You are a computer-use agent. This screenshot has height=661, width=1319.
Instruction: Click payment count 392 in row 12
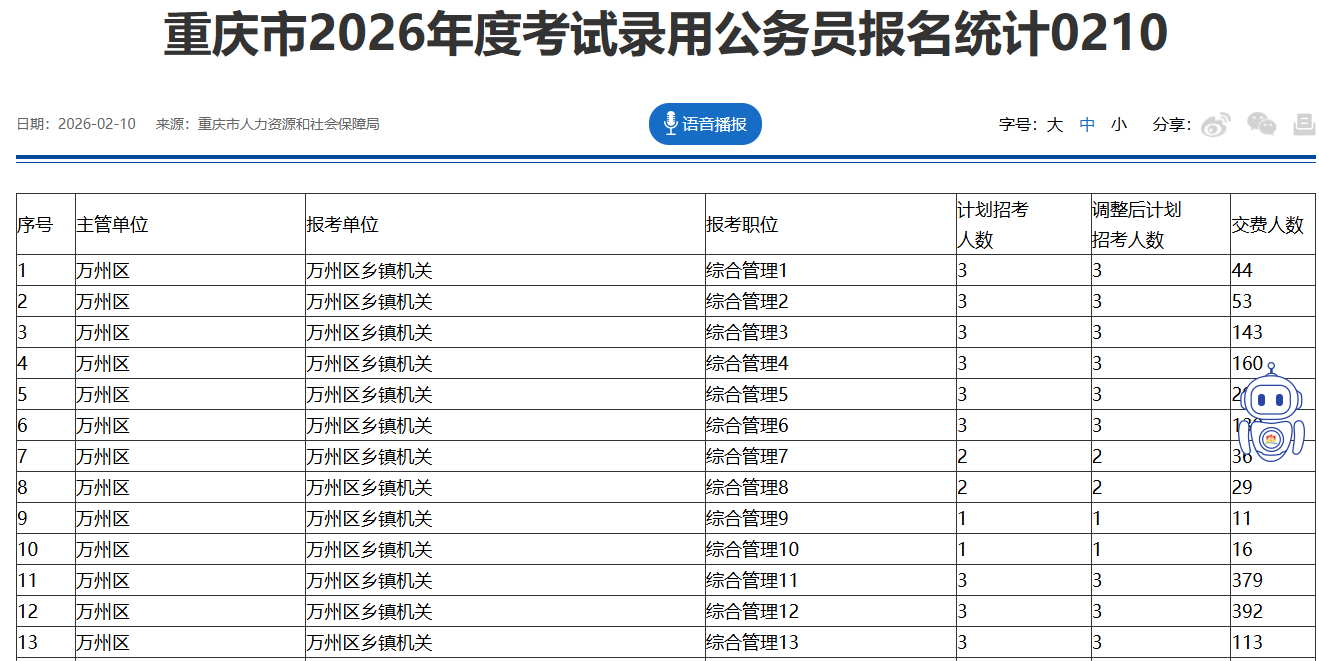coord(1247,612)
